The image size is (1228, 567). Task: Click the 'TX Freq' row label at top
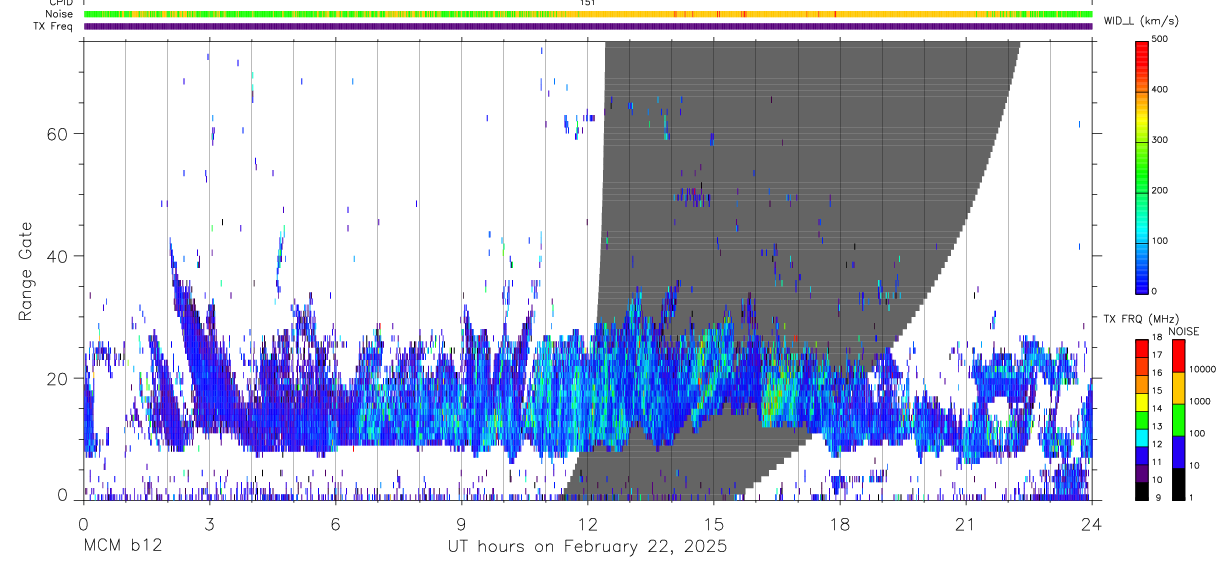pos(54,26)
